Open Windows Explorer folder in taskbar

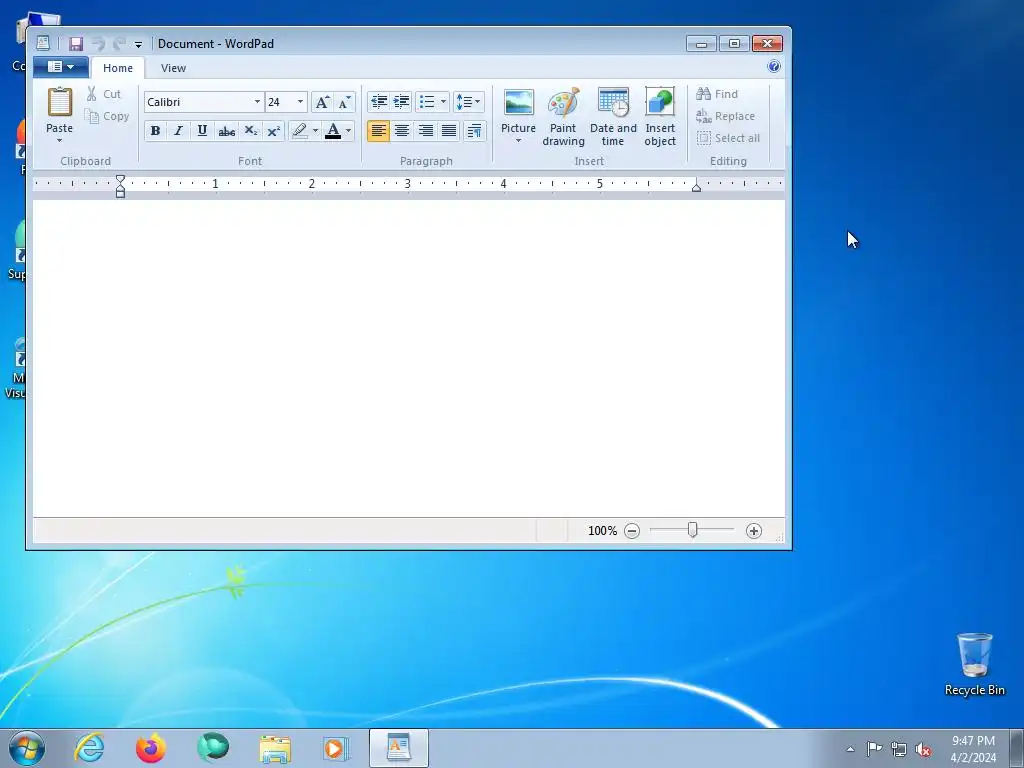[x=275, y=748]
